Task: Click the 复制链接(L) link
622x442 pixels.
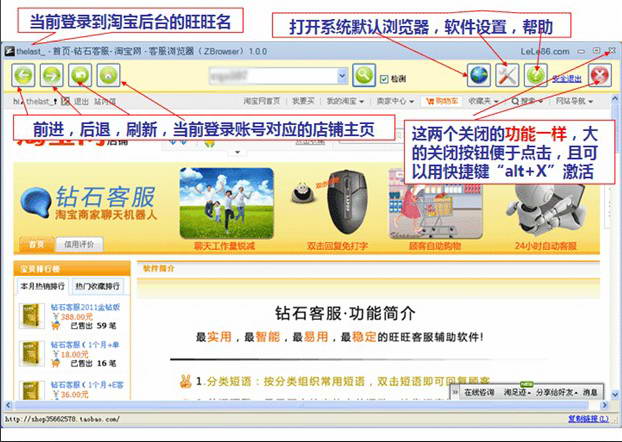Action: (588, 419)
